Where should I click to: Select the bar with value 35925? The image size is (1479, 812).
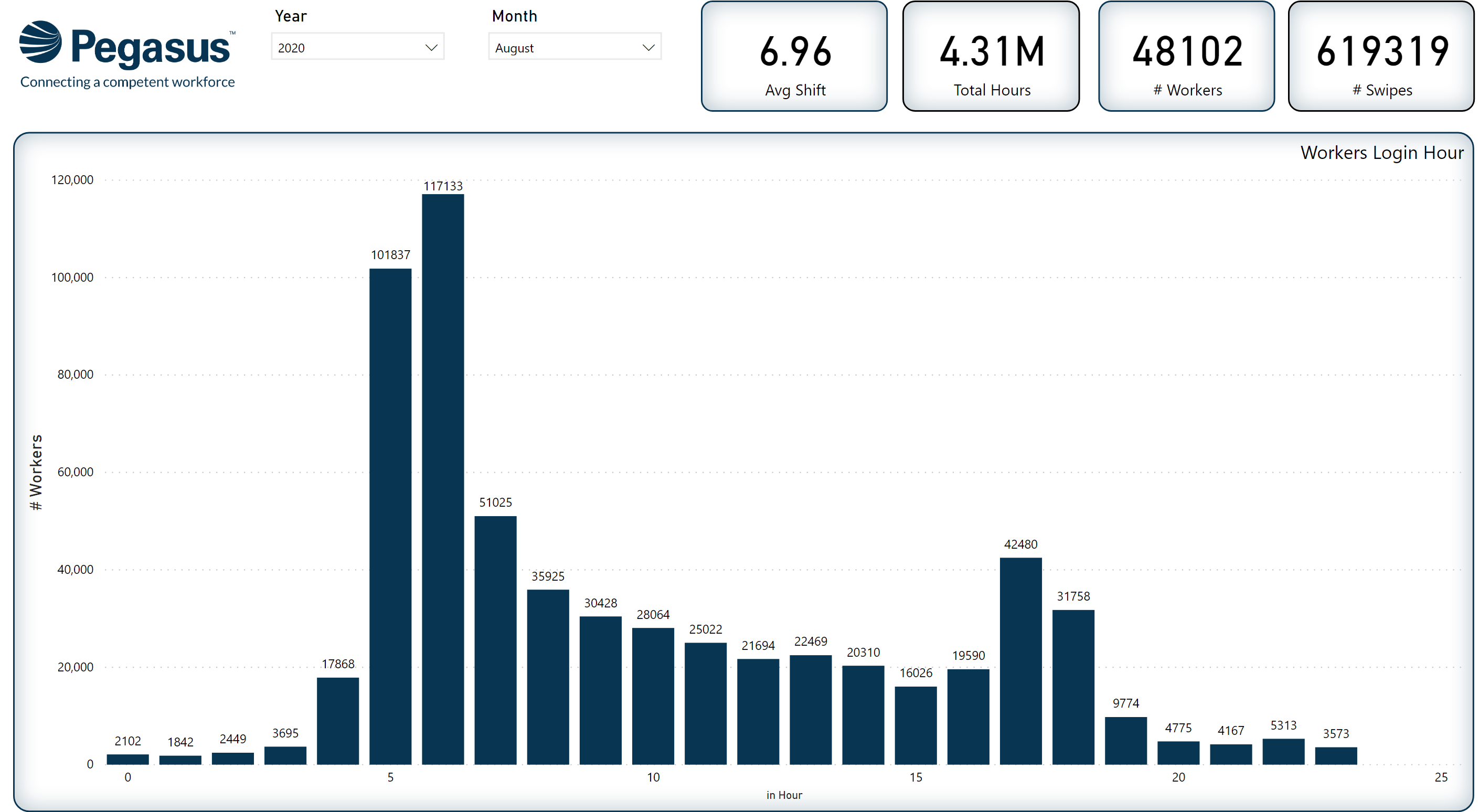pos(548,677)
